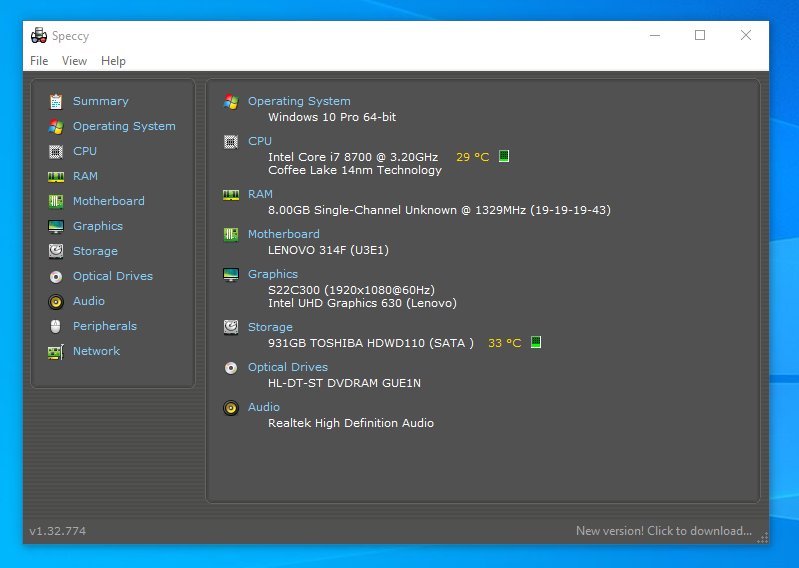Click the green storage temperature indicator icon
Image resolution: width=799 pixels, height=568 pixels.
click(x=536, y=342)
